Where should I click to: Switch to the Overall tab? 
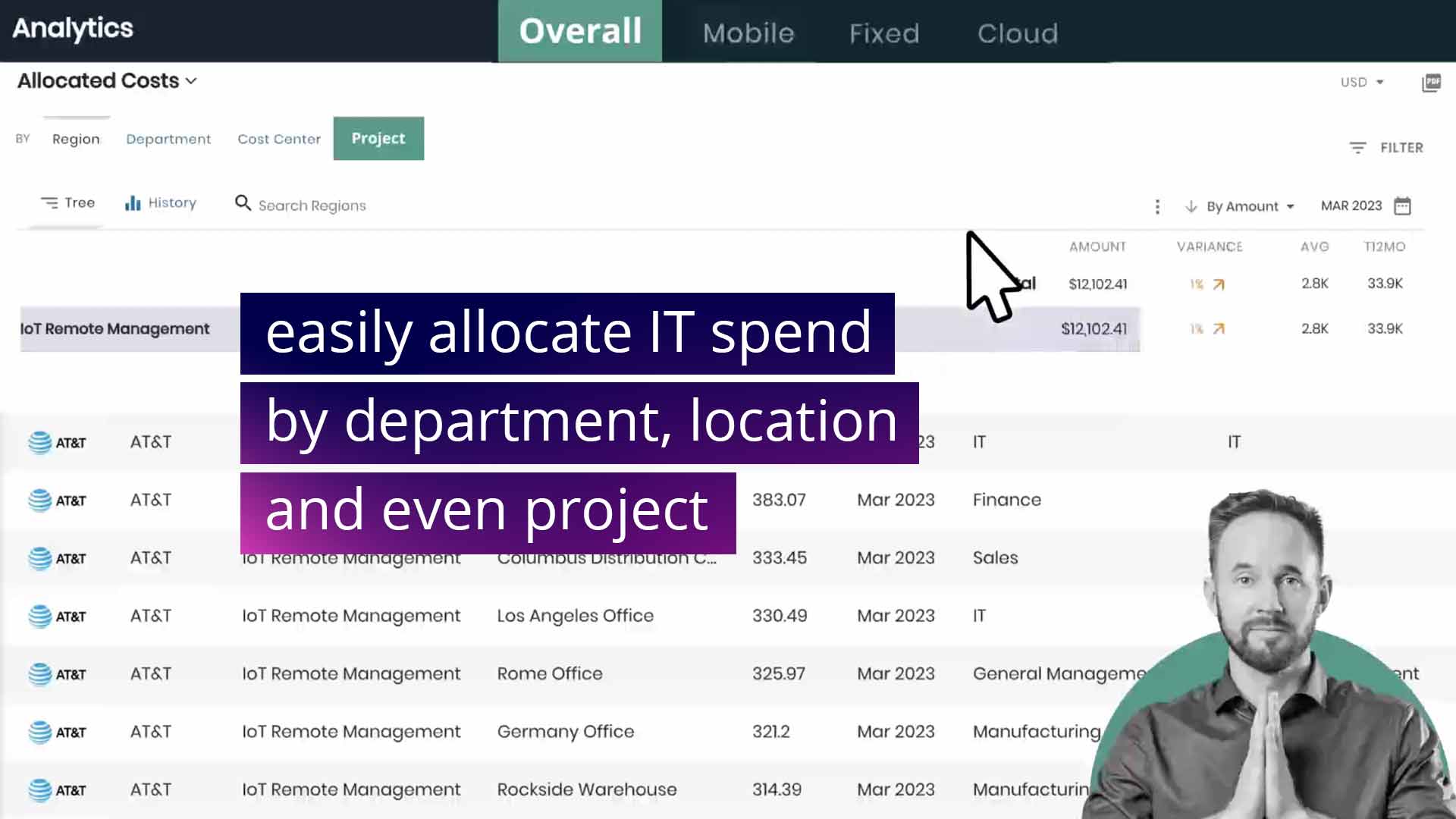point(580,31)
